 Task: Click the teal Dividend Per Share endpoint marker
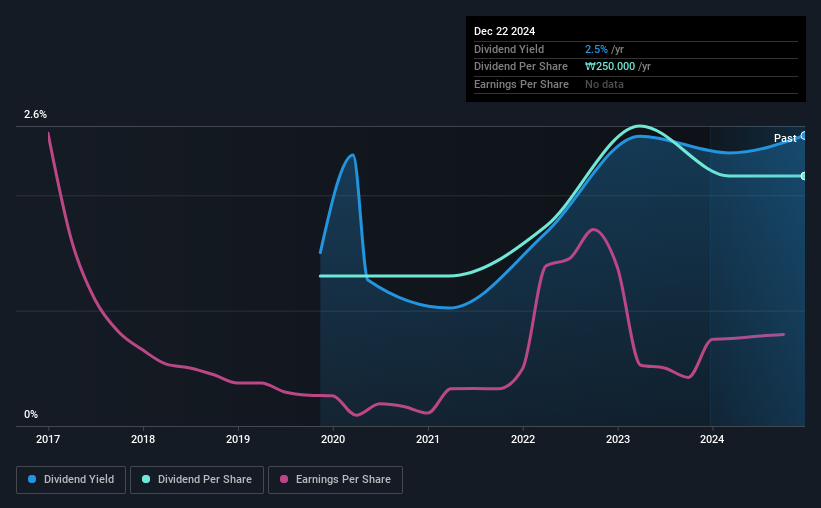[x=804, y=176]
